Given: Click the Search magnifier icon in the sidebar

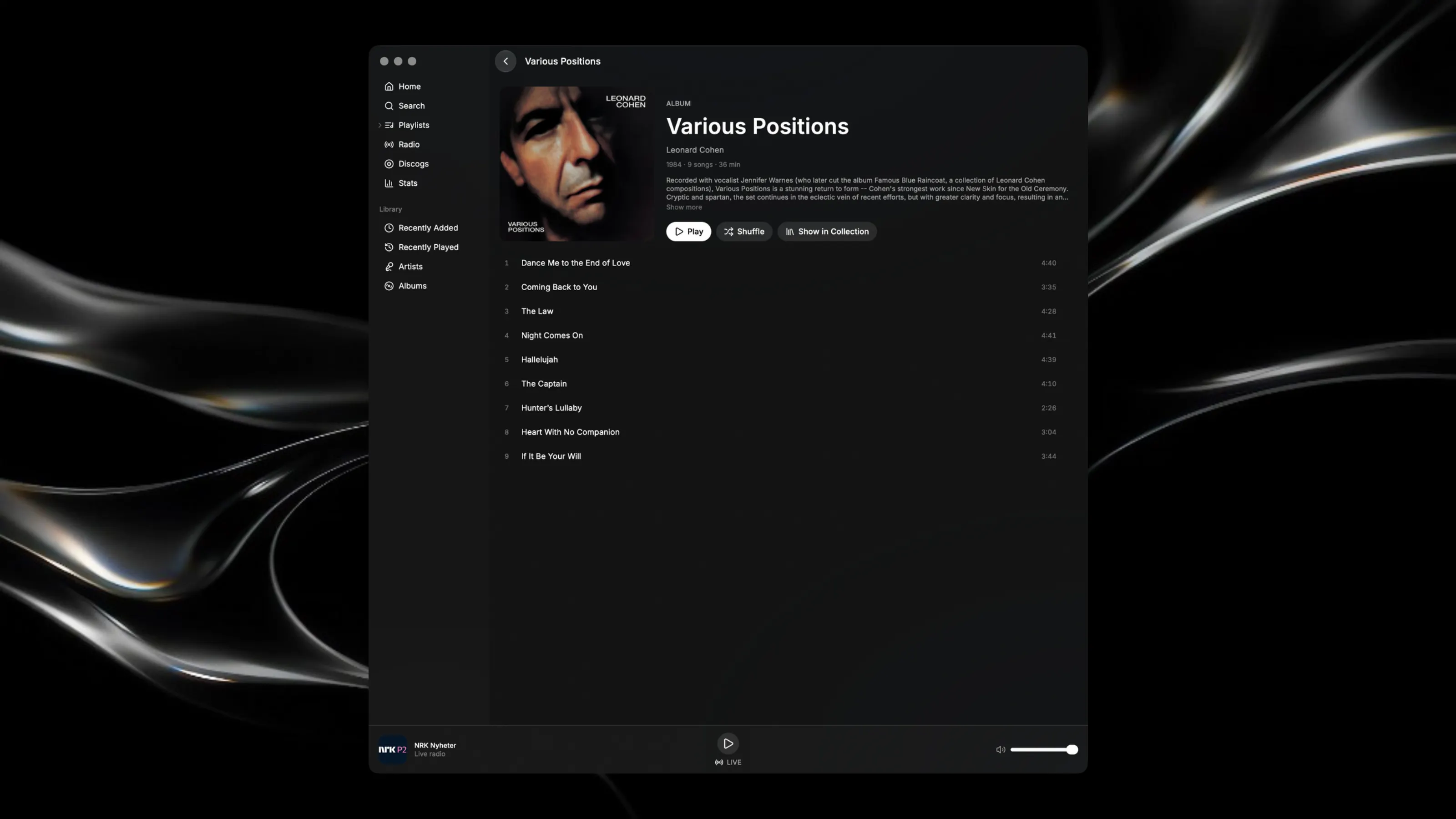Looking at the screenshot, I should tap(389, 106).
